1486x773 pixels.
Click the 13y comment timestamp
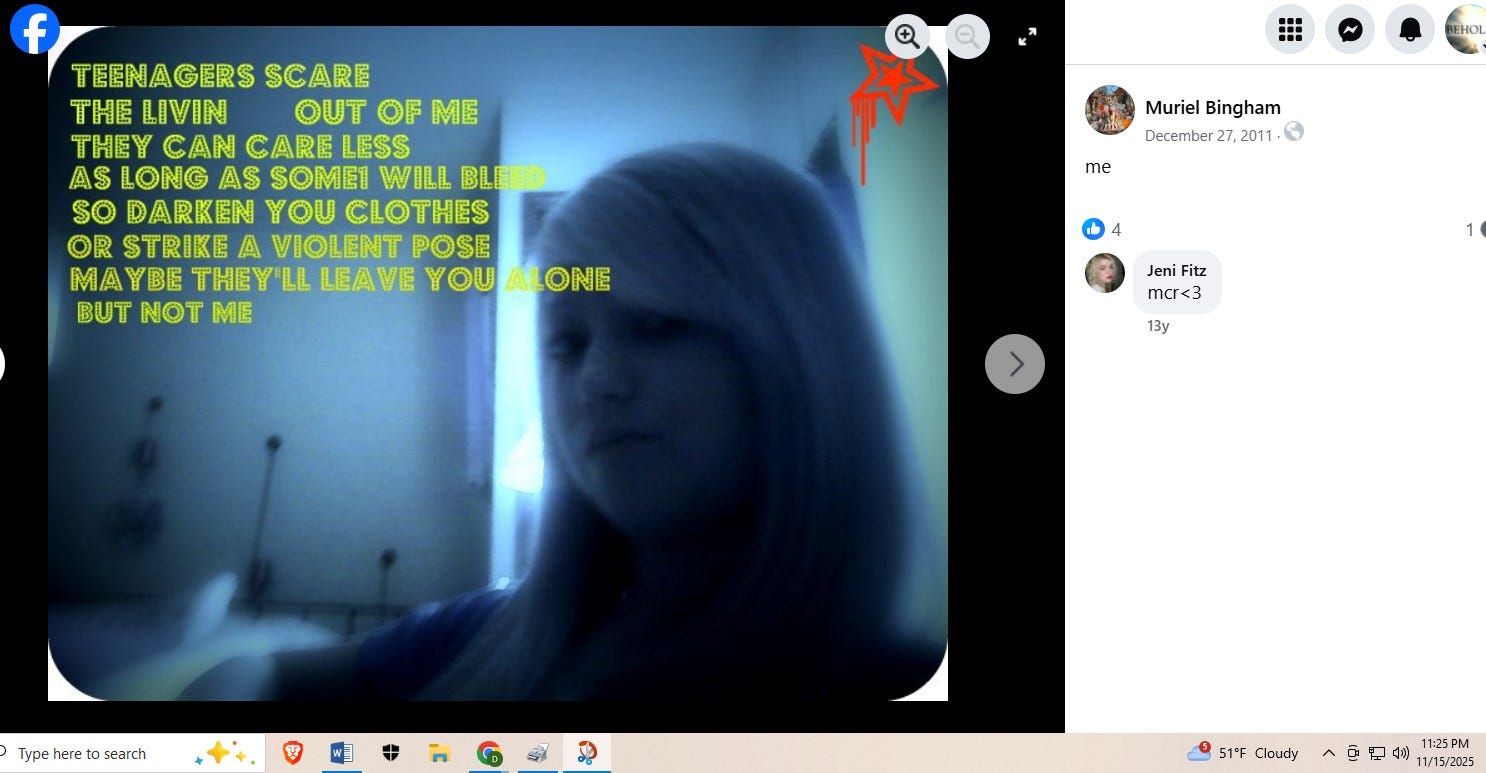click(1158, 326)
